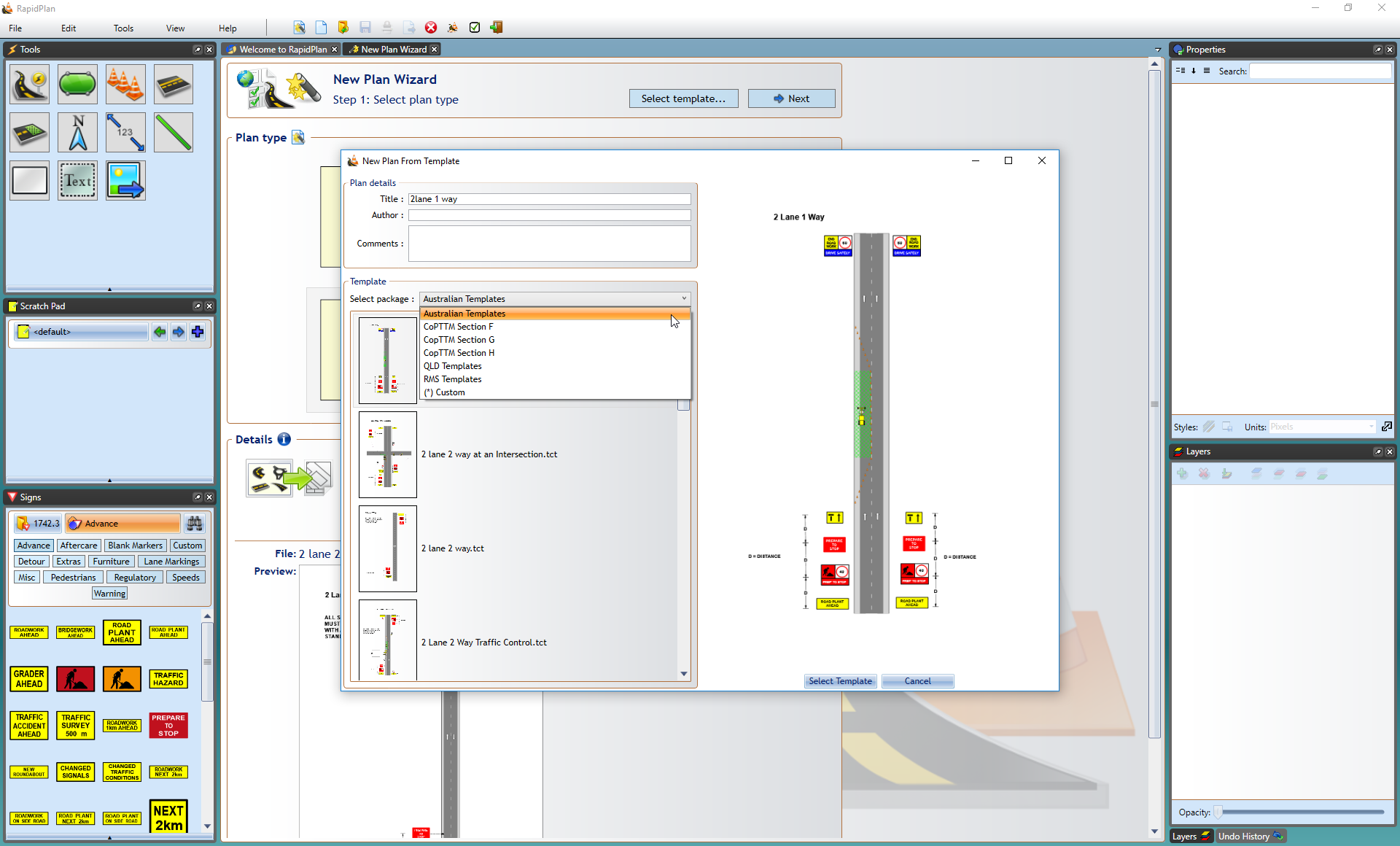
Task: Open the Units dropdown in Properties
Action: click(1322, 427)
